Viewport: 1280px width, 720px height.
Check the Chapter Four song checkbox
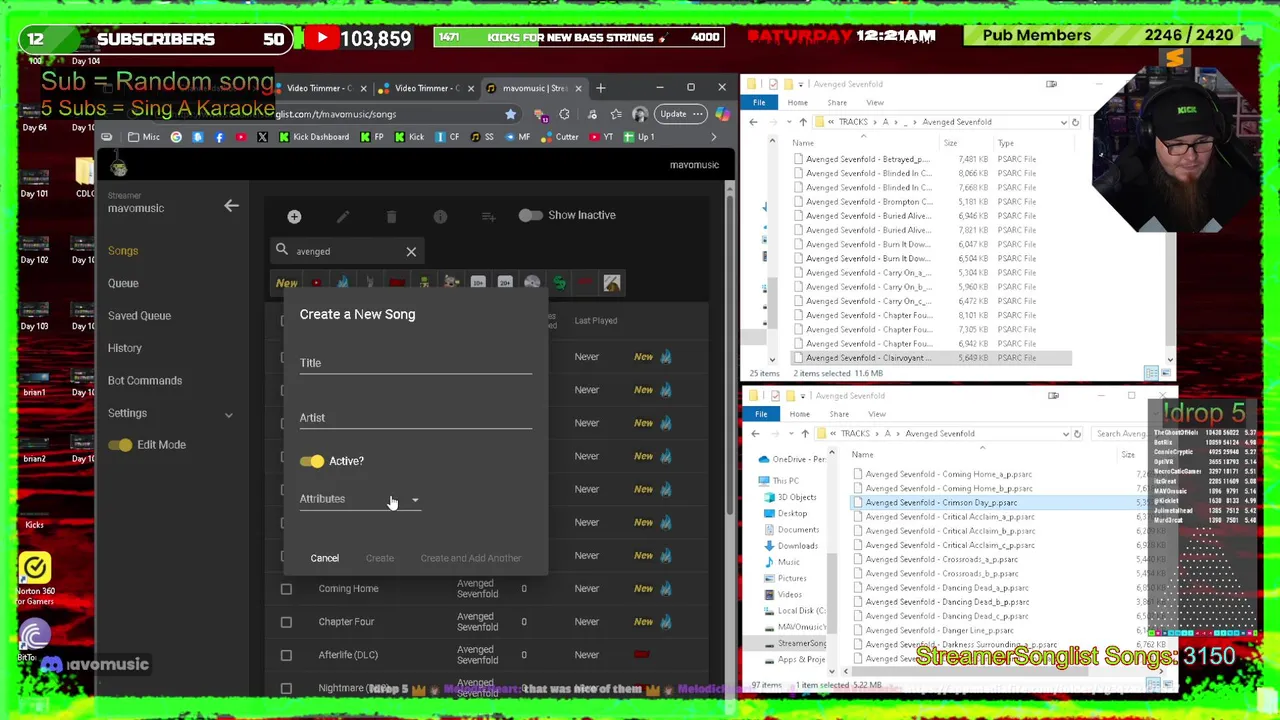click(286, 622)
